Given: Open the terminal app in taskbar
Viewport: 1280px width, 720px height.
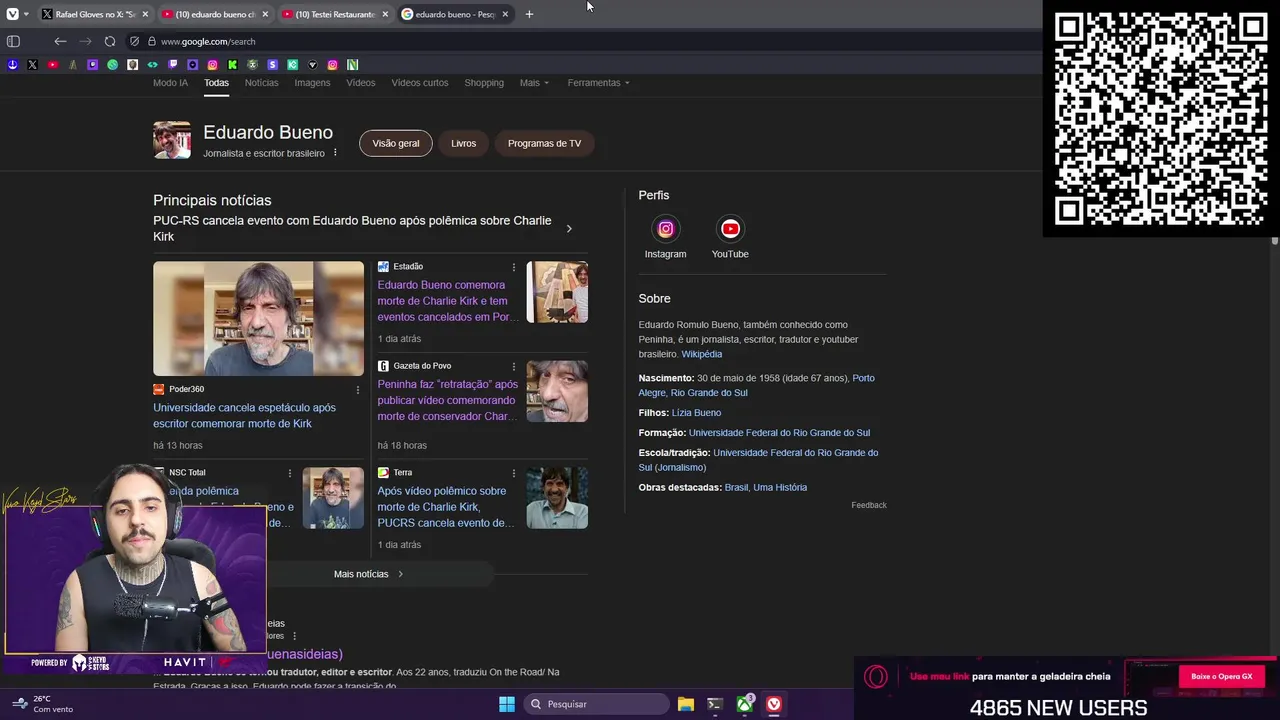Looking at the screenshot, I should coord(714,704).
